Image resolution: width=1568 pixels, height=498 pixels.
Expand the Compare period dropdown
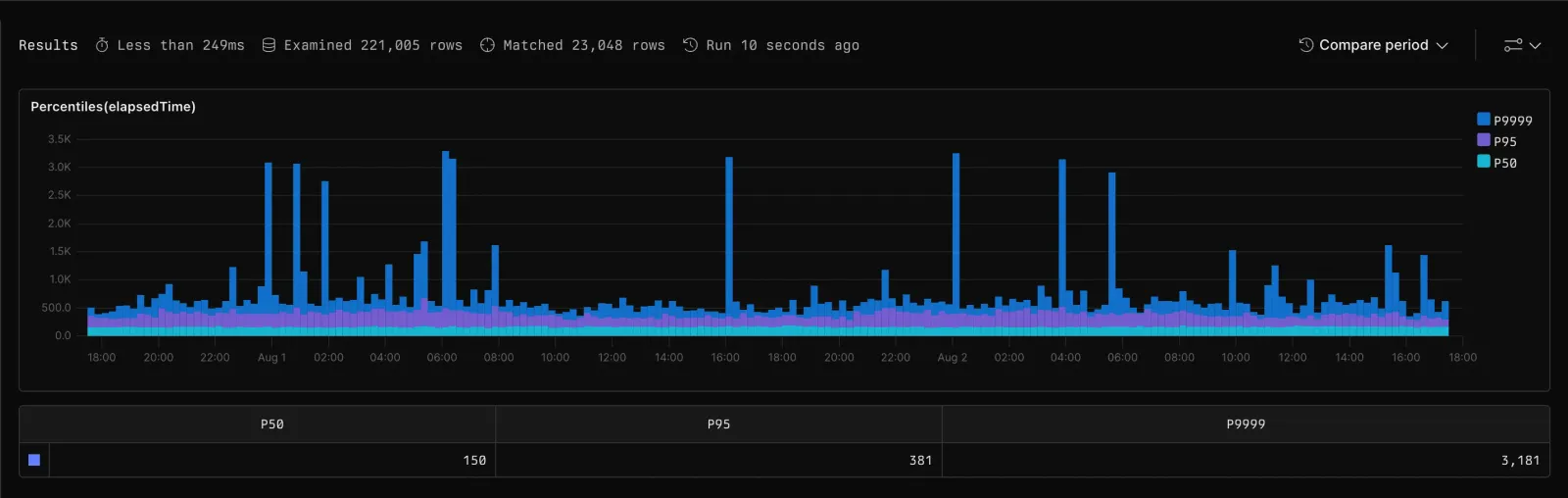click(1374, 45)
